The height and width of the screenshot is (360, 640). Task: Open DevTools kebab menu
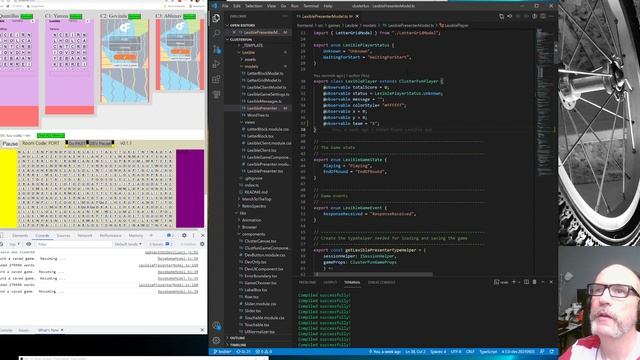(x=193, y=236)
